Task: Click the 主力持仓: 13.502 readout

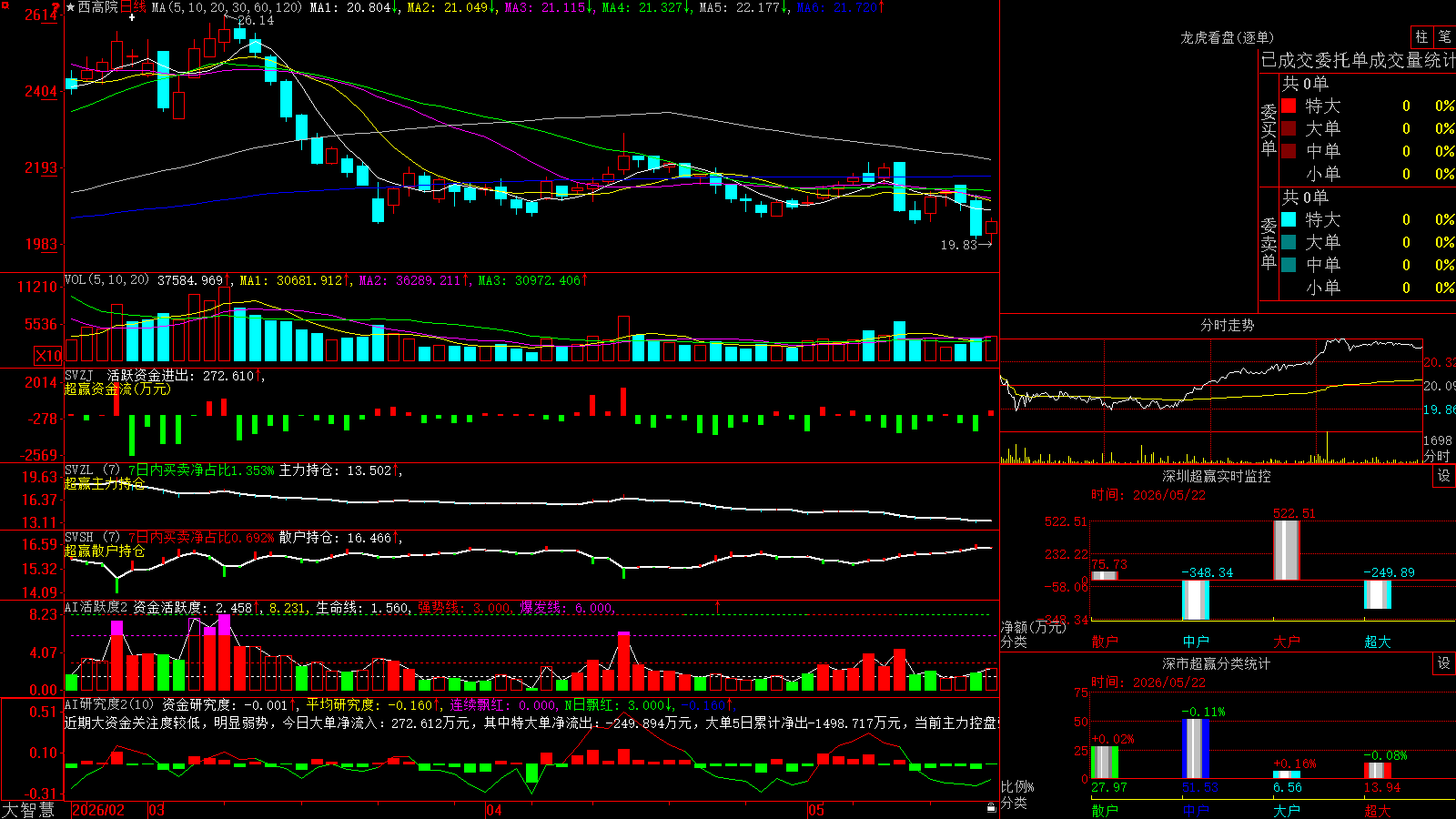Action: (336, 470)
